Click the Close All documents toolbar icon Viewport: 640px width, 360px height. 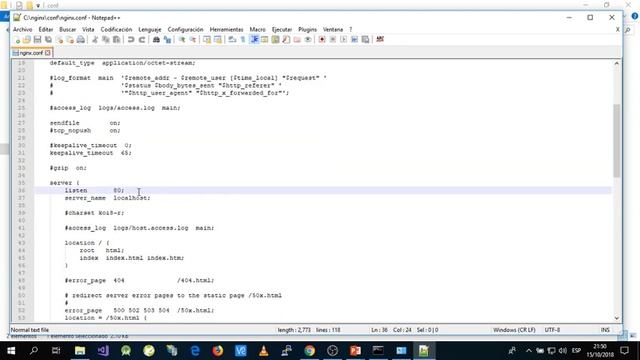point(70,40)
